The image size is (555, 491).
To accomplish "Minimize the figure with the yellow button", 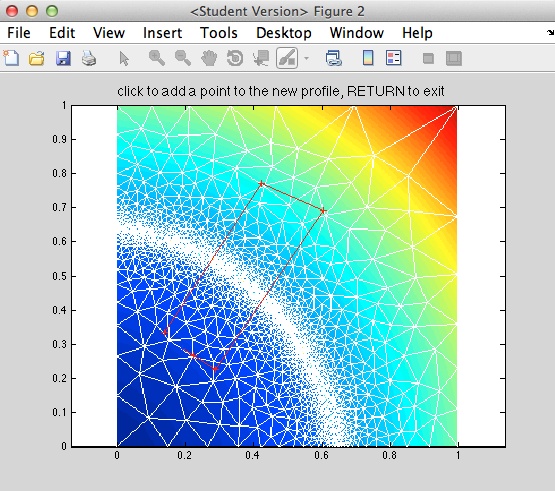I will pos(32,11).
